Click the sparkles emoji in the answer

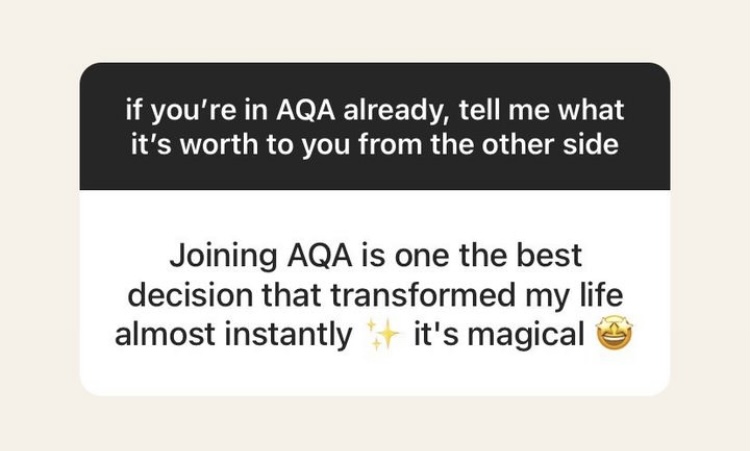click(379, 337)
